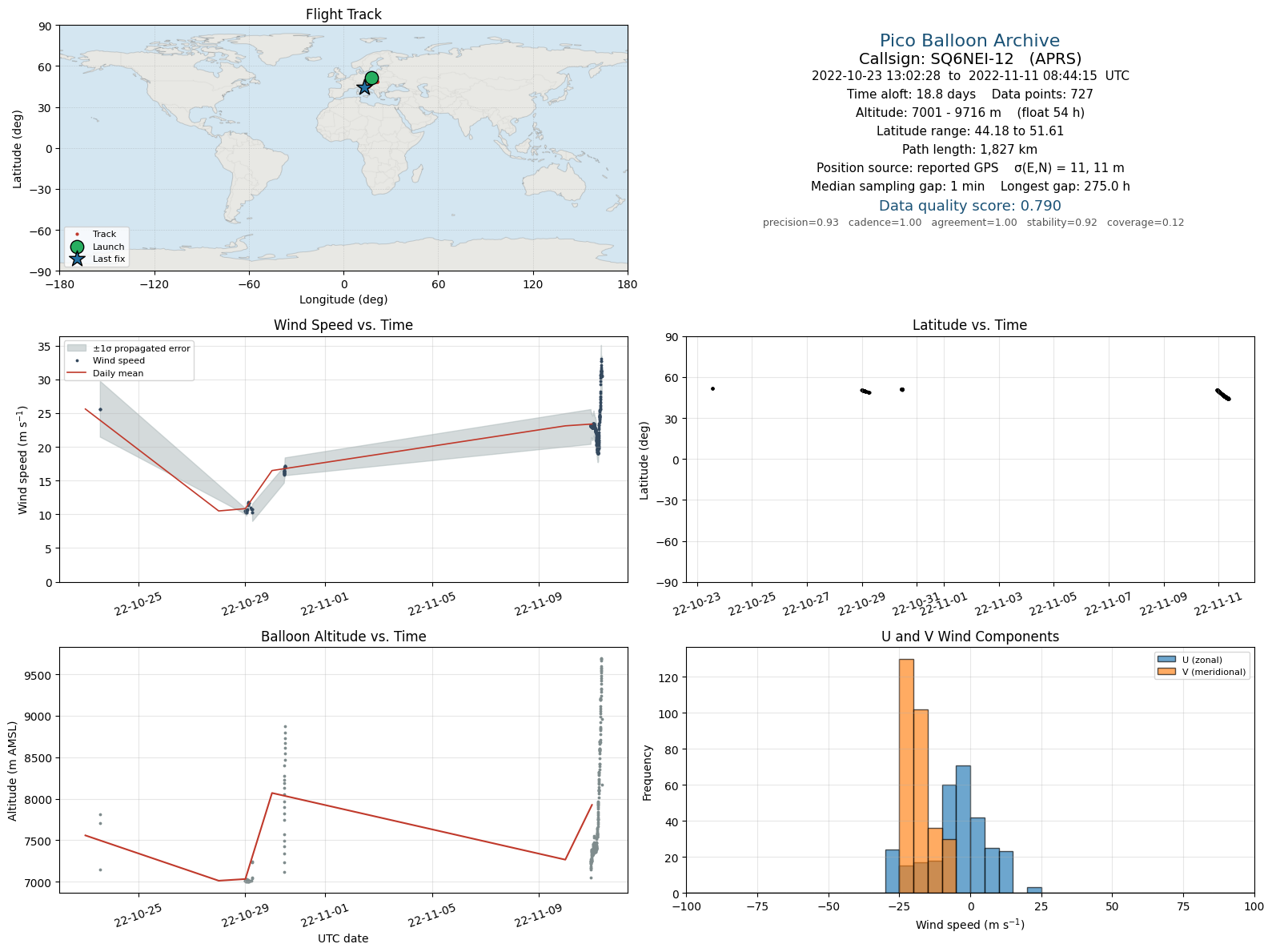1272x952 pixels.
Task: Select the "Callsign: SQ6NEI-12 (APRS)" line
Action: click(969, 58)
